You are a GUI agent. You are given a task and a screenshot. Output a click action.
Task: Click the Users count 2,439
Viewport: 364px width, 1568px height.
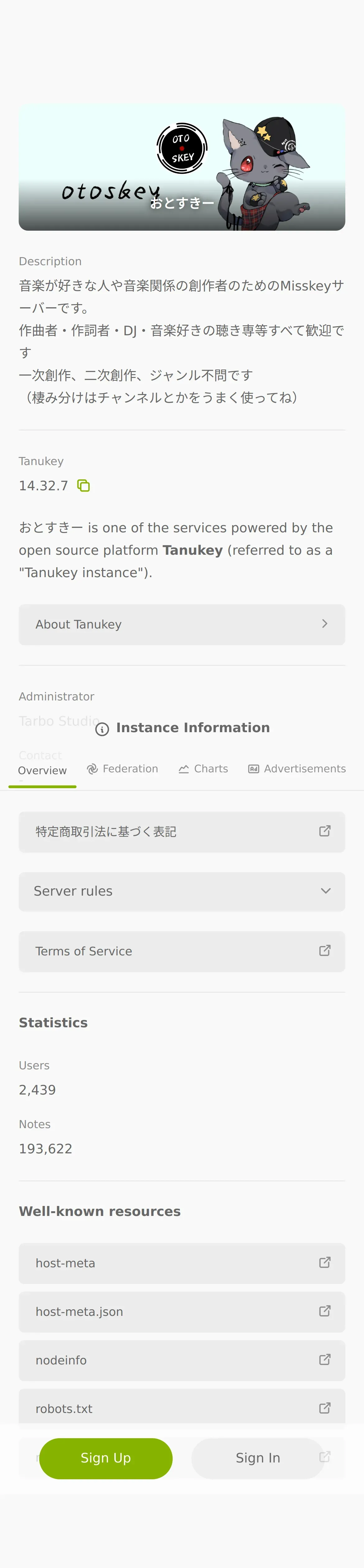tap(37, 1090)
